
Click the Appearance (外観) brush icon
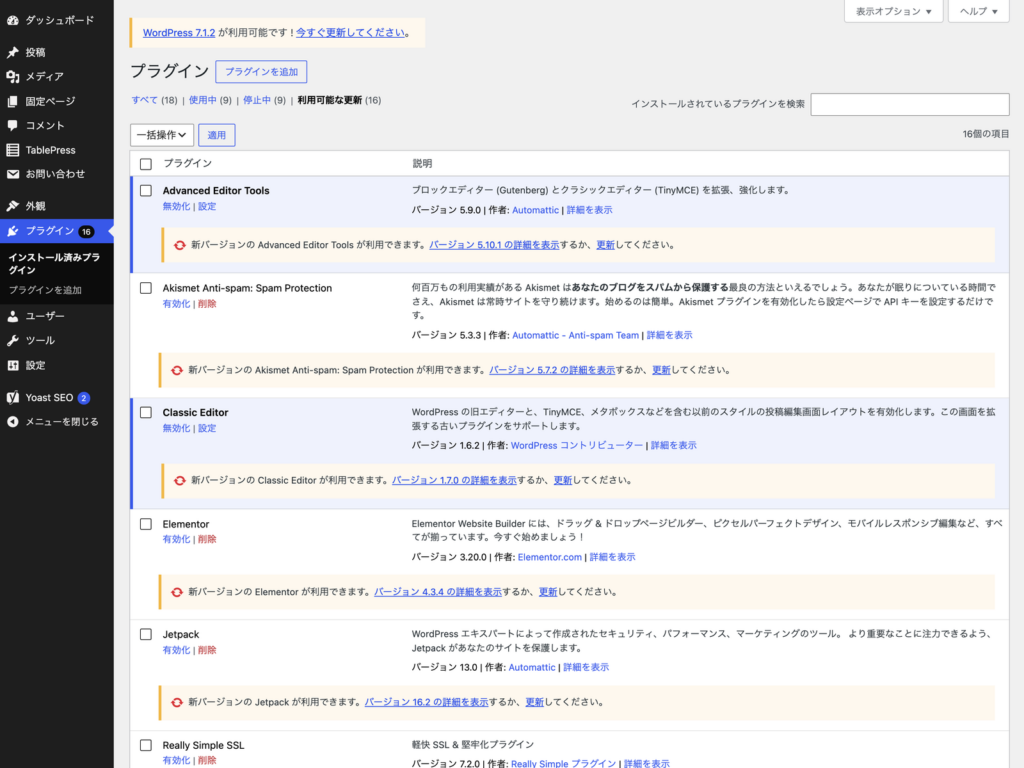click(x=12, y=206)
